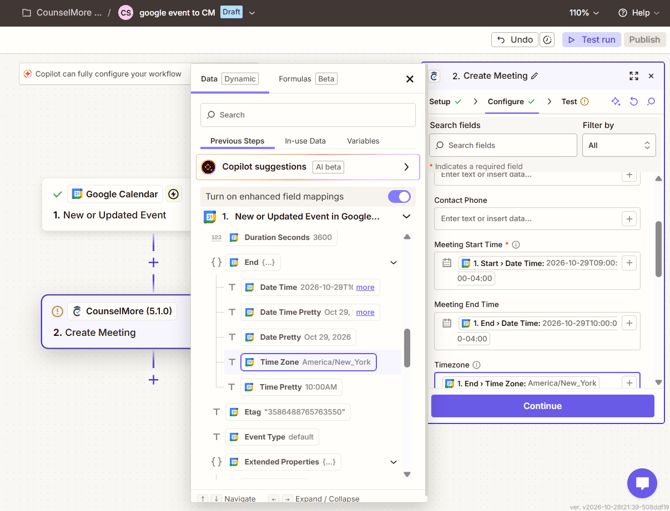The height and width of the screenshot is (511, 670).
Task: Switch to Formulas Beta tab
Action: [308, 79]
